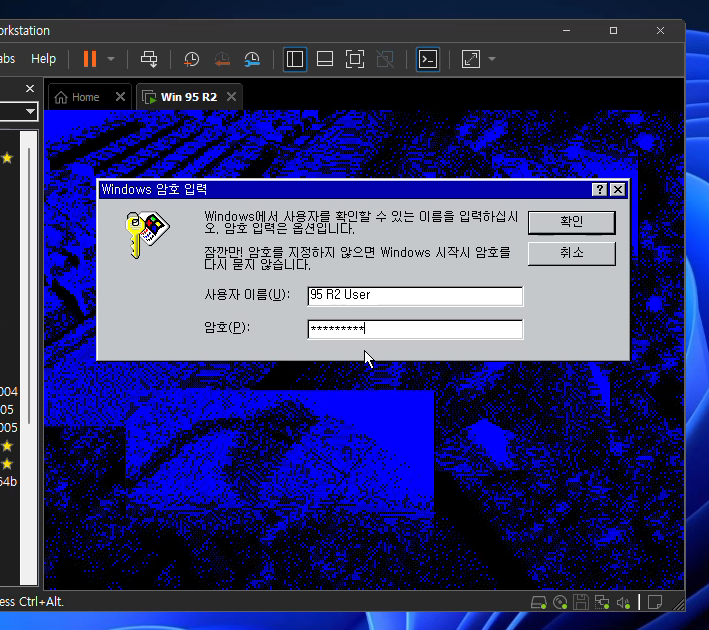Screen dimensions: 709x630
Task: Close the Win 95 R2 tab
Action: pyautogui.click(x=232, y=97)
